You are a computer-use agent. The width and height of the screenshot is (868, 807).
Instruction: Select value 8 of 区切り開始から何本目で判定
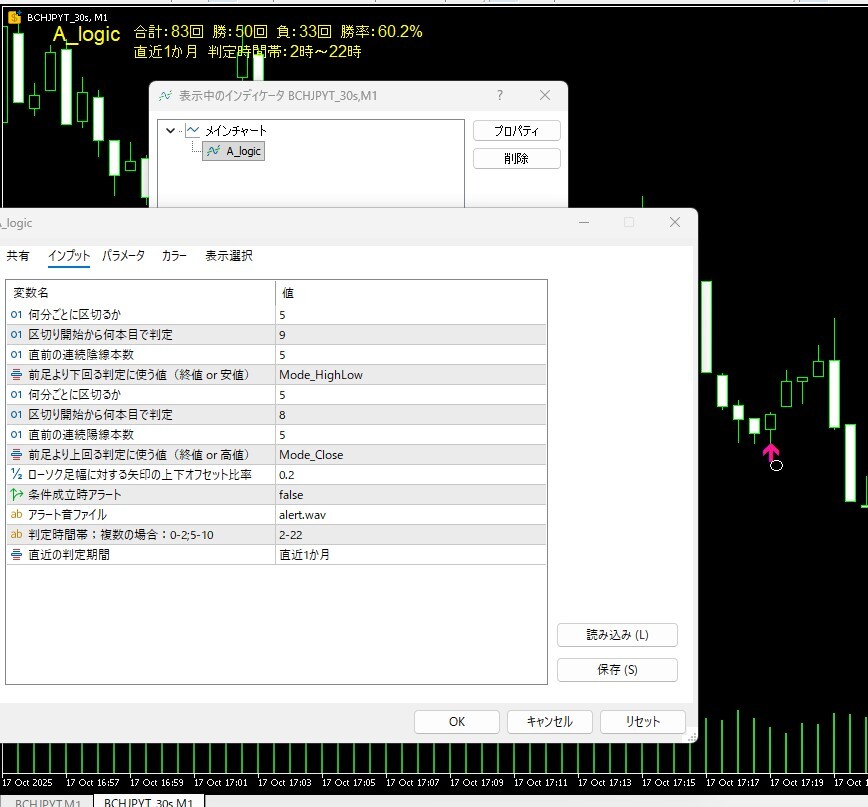[410, 415]
